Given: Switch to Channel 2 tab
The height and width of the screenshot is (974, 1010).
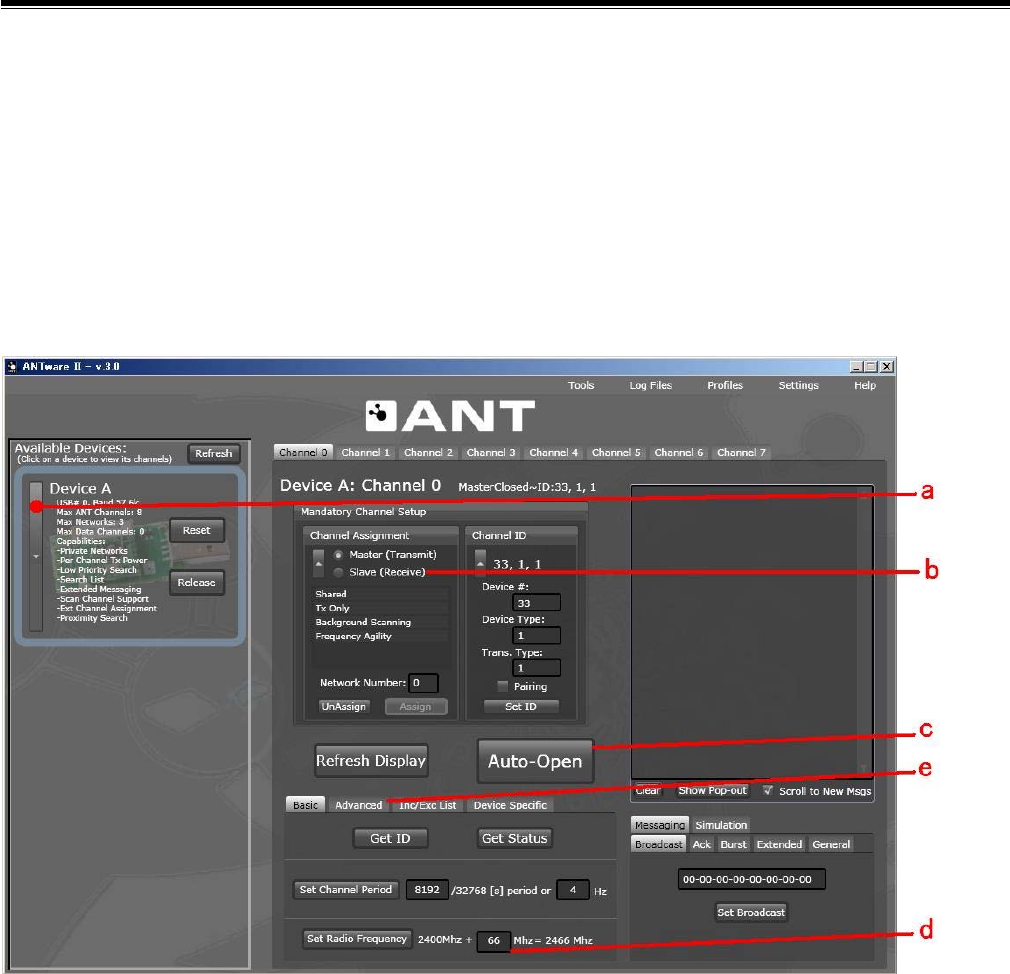Looking at the screenshot, I should click(x=428, y=452).
